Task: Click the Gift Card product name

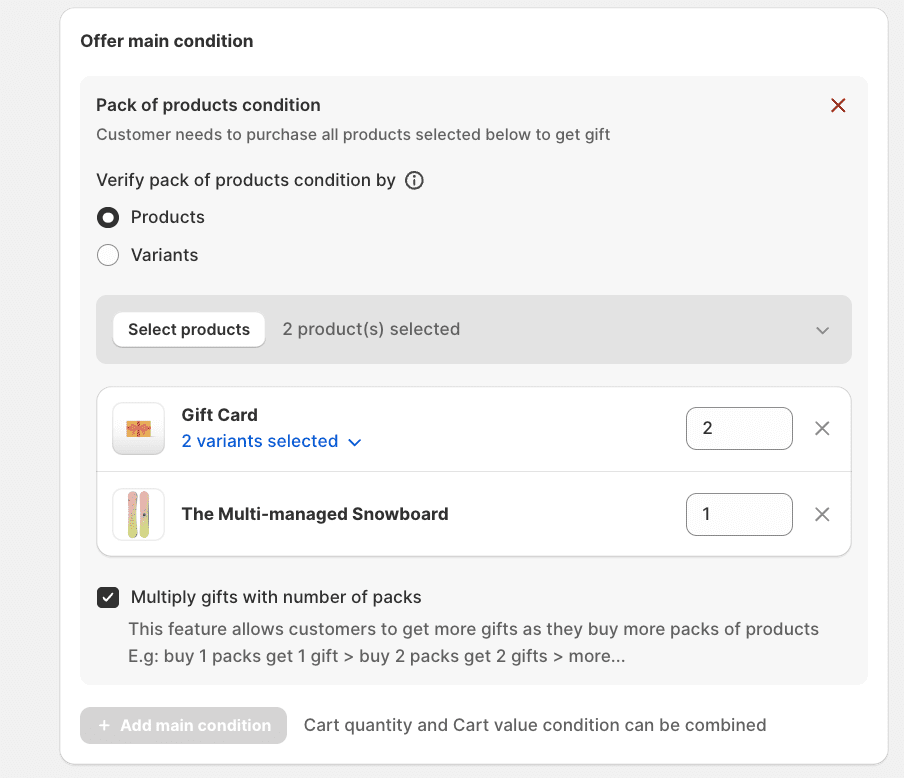Action: click(219, 415)
